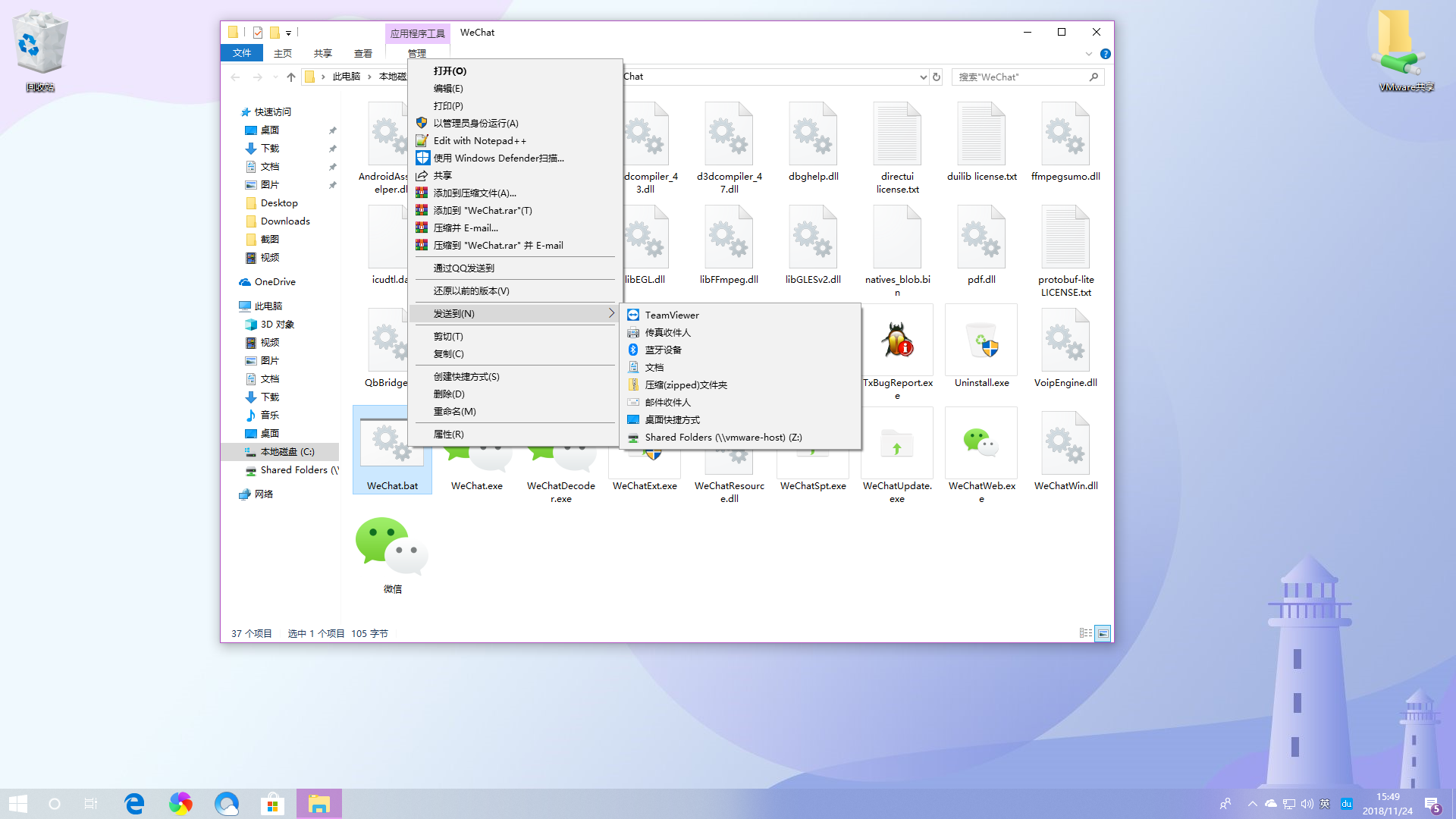This screenshot has width=1456, height=819.
Task: Switch to large thumbnails view in status bar
Action: (x=1103, y=632)
